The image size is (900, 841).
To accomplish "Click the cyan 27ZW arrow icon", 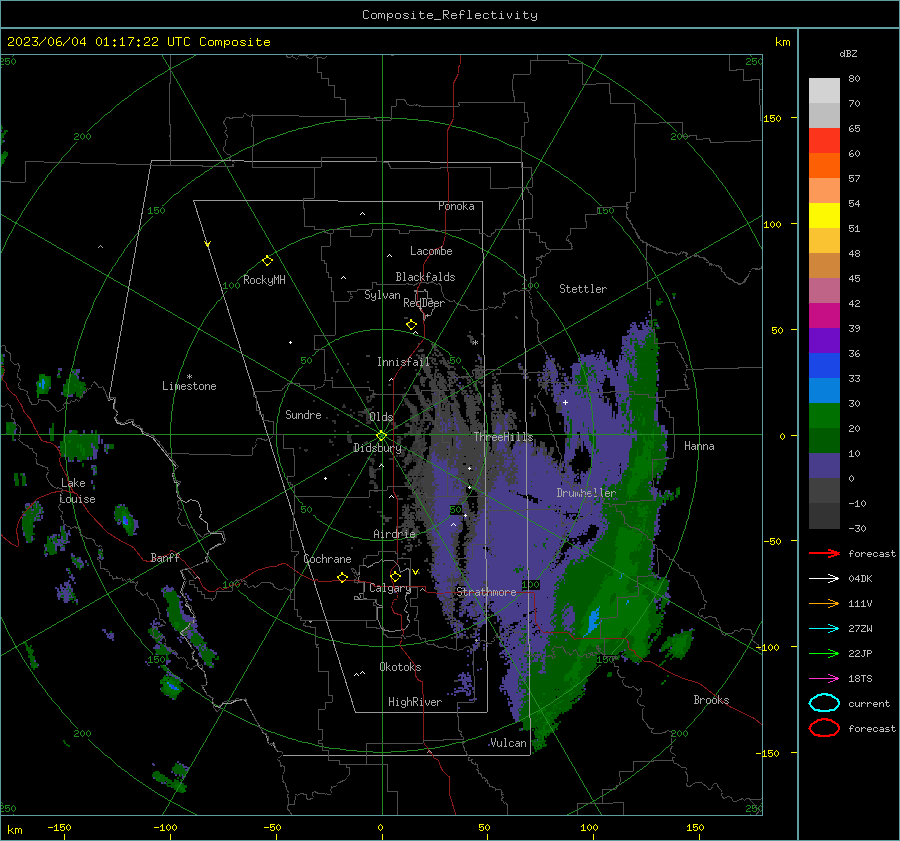I will pyautogui.click(x=824, y=629).
